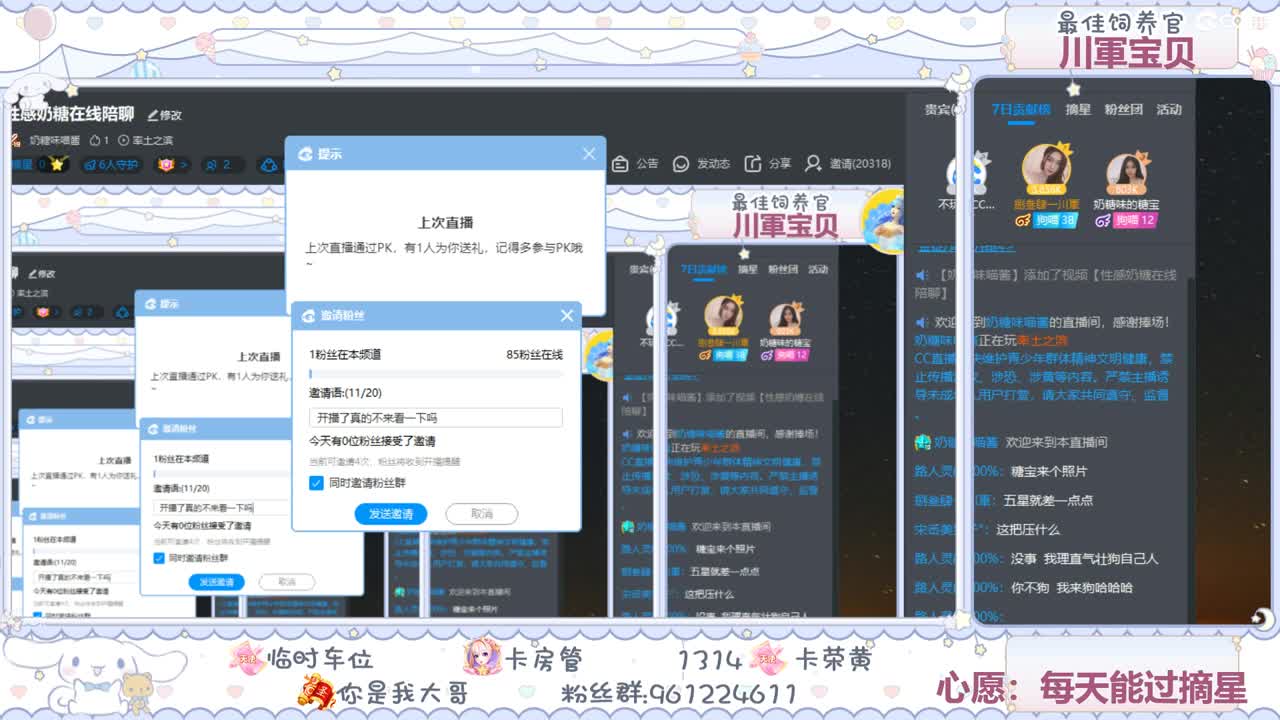This screenshot has width=1280, height=720.
Task: Close the largest 提示 dialog
Action: point(589,154)
